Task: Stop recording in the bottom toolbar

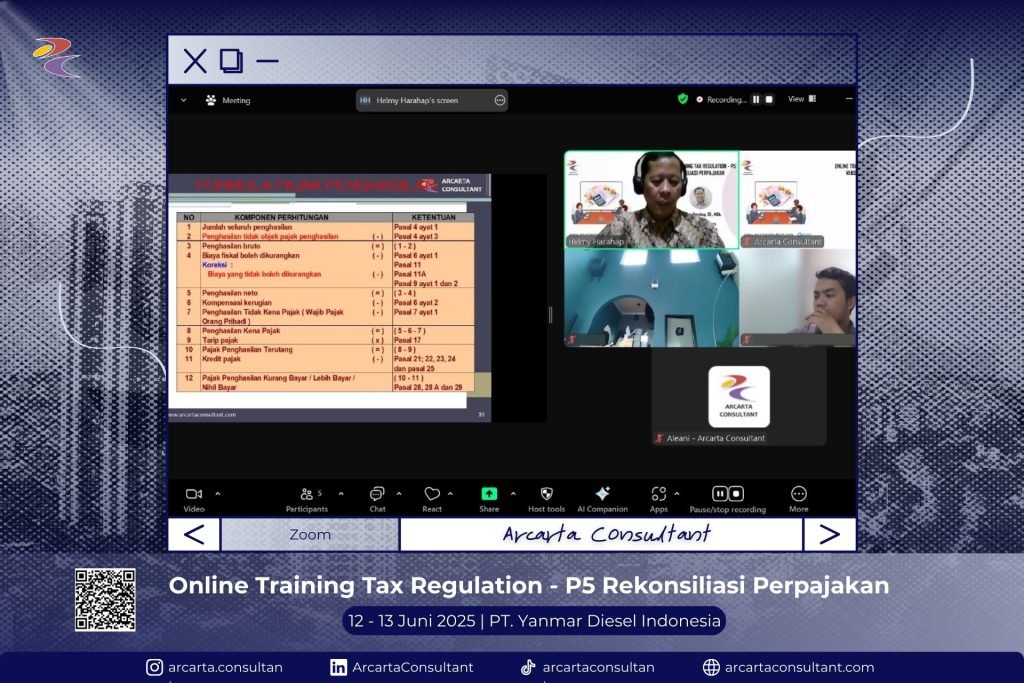Action: (x=736, y=494)
